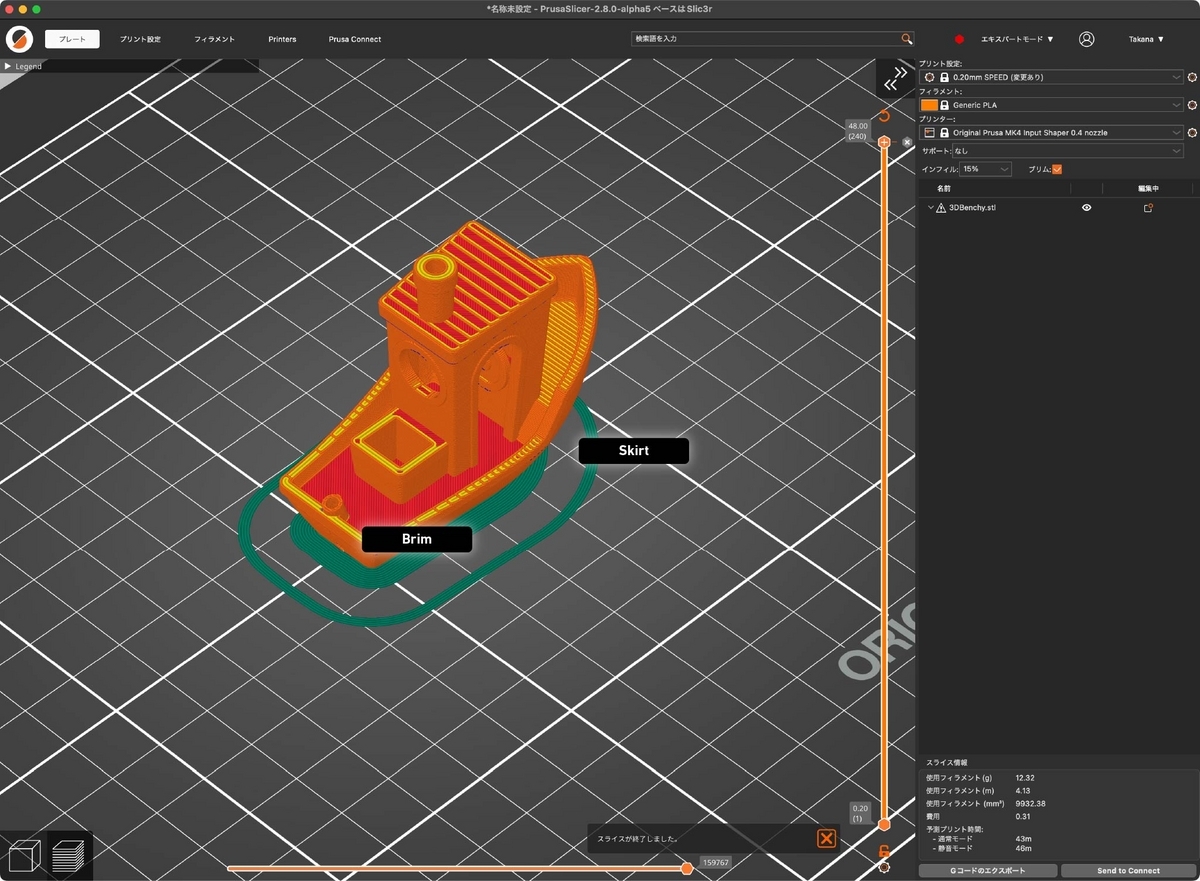Close the slicing finished notification
Image resolution: width=1200 pixels, height=881 pixels.
[826, 839]
